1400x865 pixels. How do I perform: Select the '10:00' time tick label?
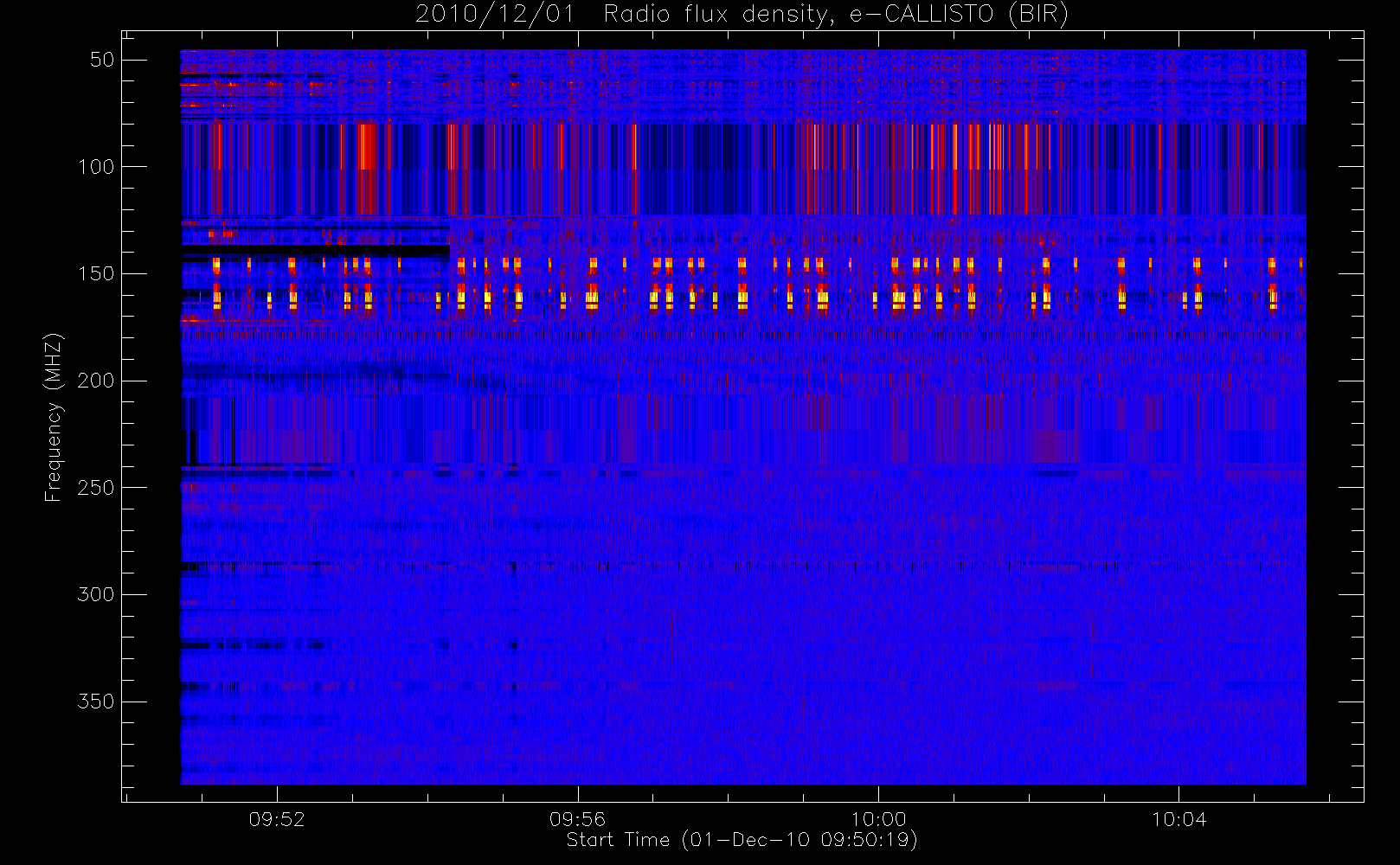click(x=878, y=819)
